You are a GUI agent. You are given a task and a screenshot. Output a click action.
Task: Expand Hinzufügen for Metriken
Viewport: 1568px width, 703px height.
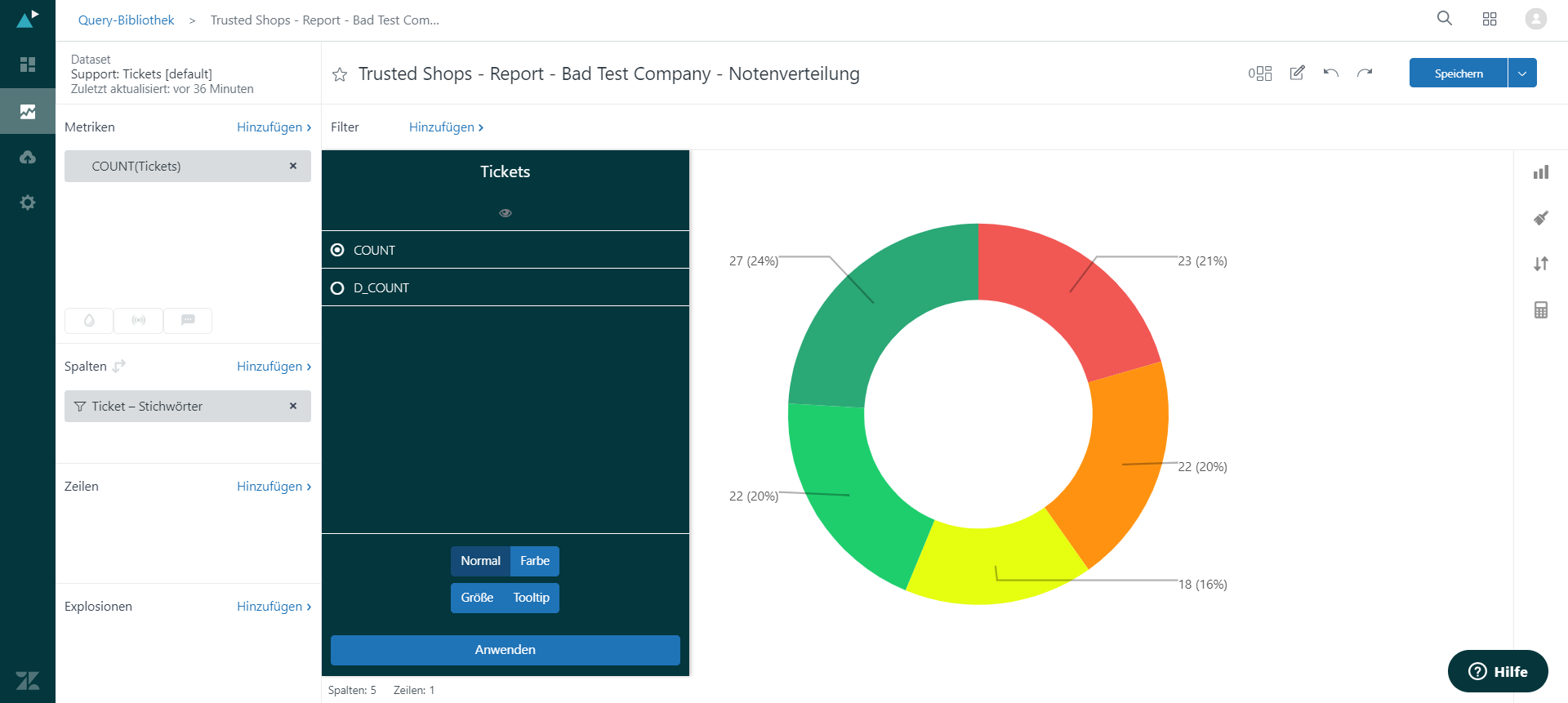274,127
